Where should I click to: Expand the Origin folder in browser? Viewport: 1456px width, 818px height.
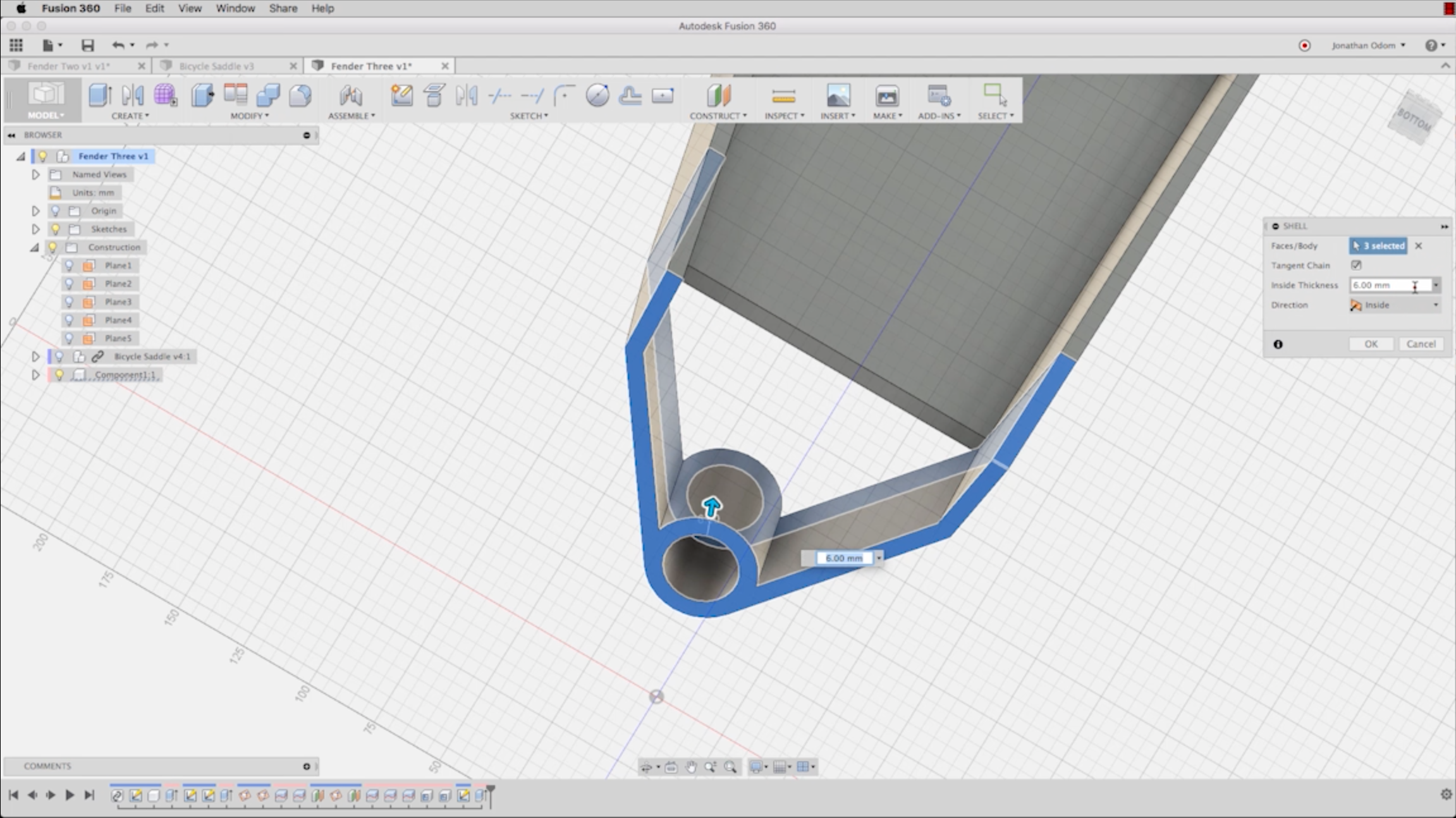(35, 211)
